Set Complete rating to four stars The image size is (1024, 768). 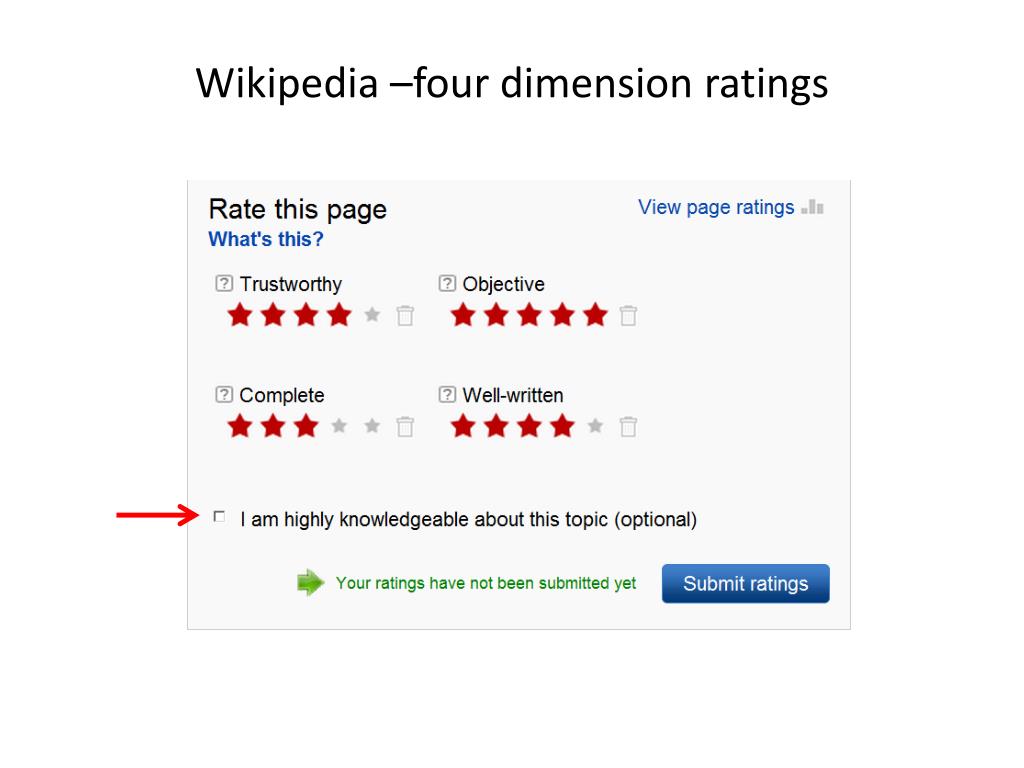coord(339,427)
